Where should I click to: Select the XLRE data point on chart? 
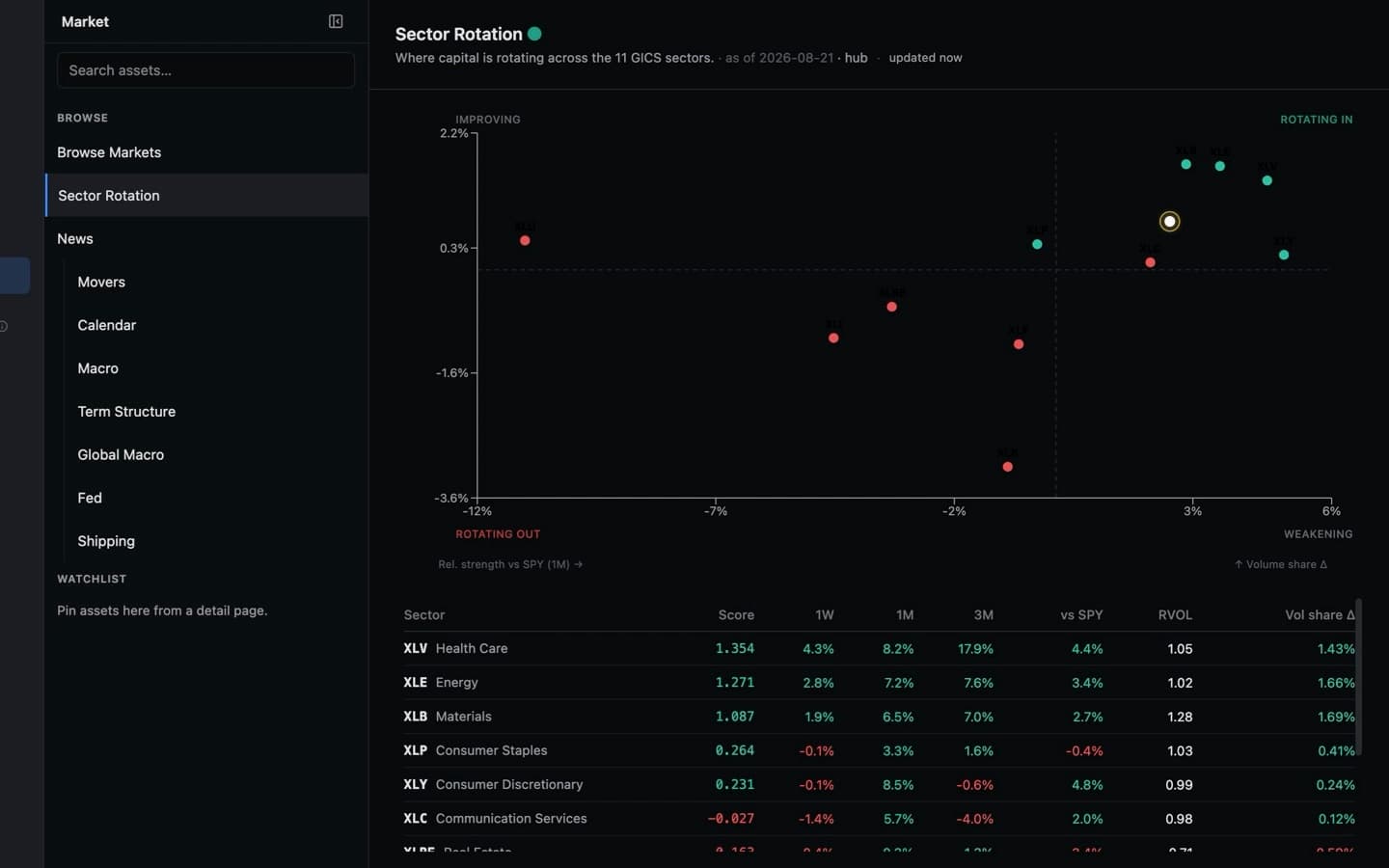(x=891, y=307)
